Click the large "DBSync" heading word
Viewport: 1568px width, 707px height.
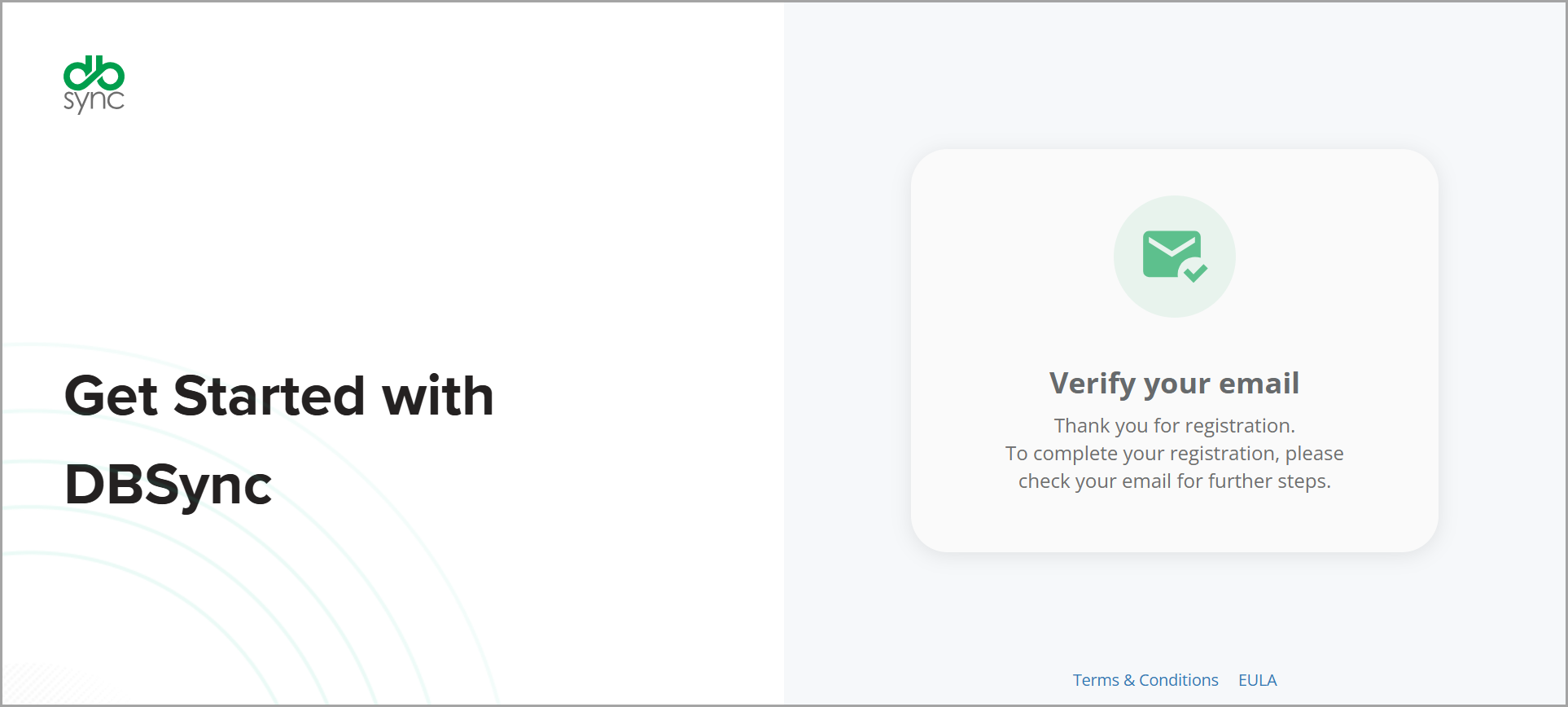(x=168, y=485)
